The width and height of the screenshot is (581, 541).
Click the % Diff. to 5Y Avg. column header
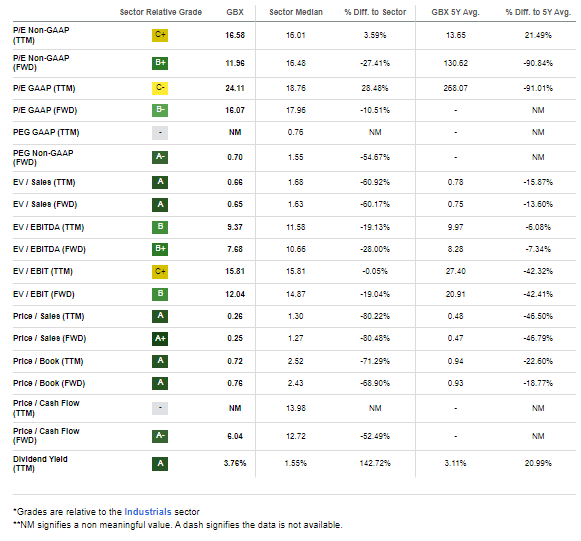click(538, 12)
